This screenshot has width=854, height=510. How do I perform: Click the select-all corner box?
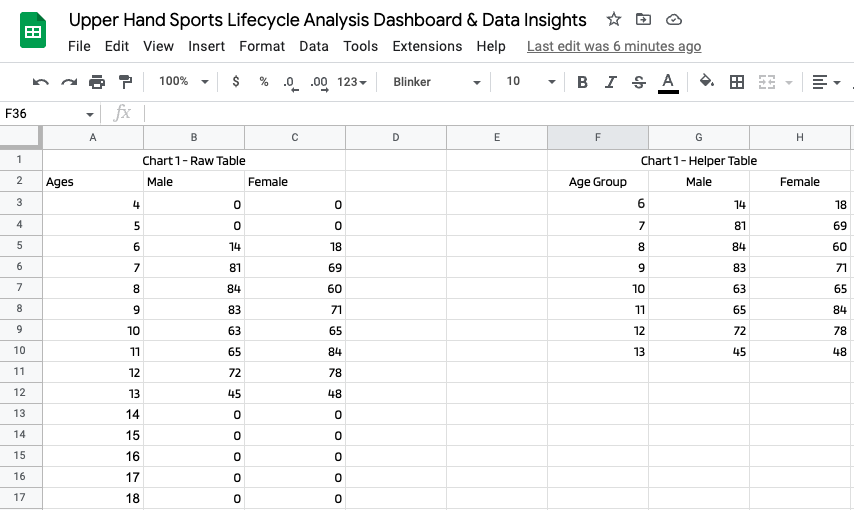[21, 137]
